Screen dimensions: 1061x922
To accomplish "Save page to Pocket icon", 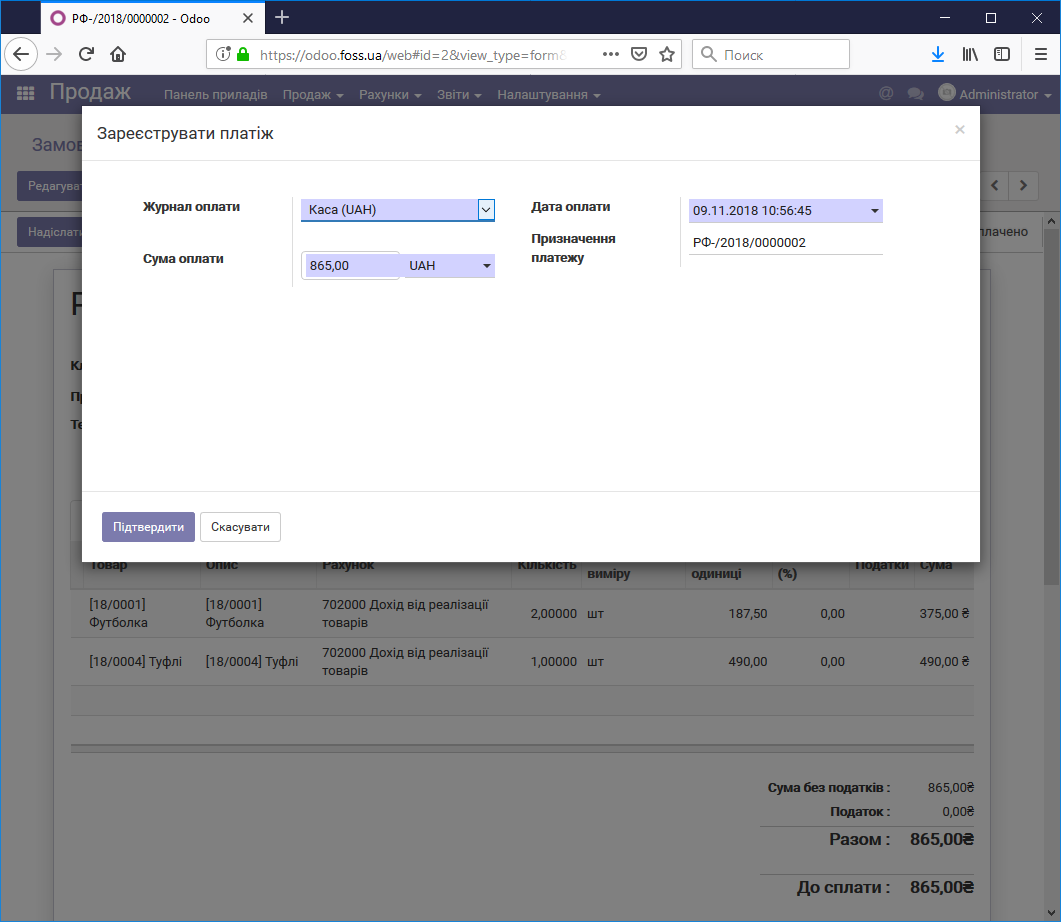I will click(639, 54).
